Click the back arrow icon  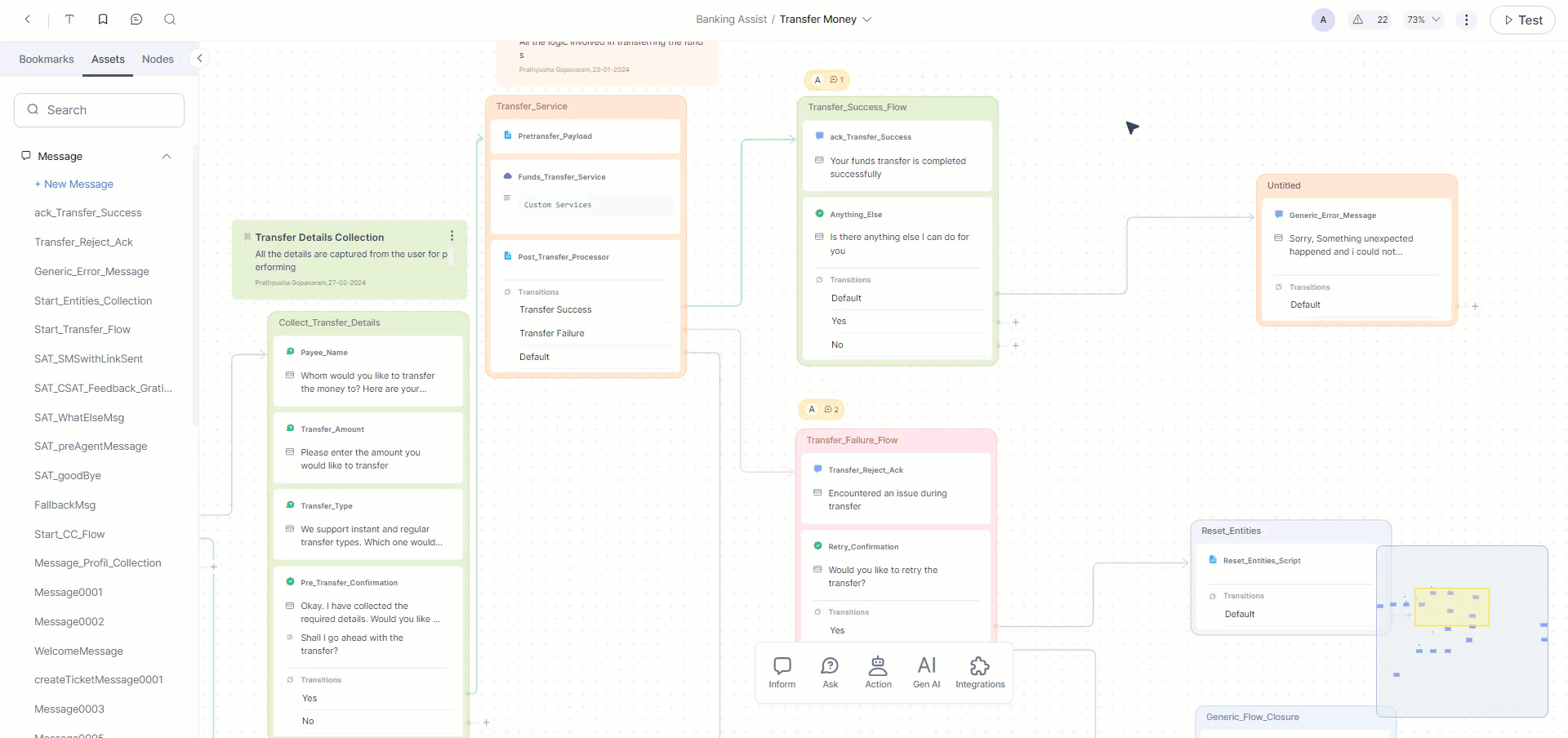28,20
